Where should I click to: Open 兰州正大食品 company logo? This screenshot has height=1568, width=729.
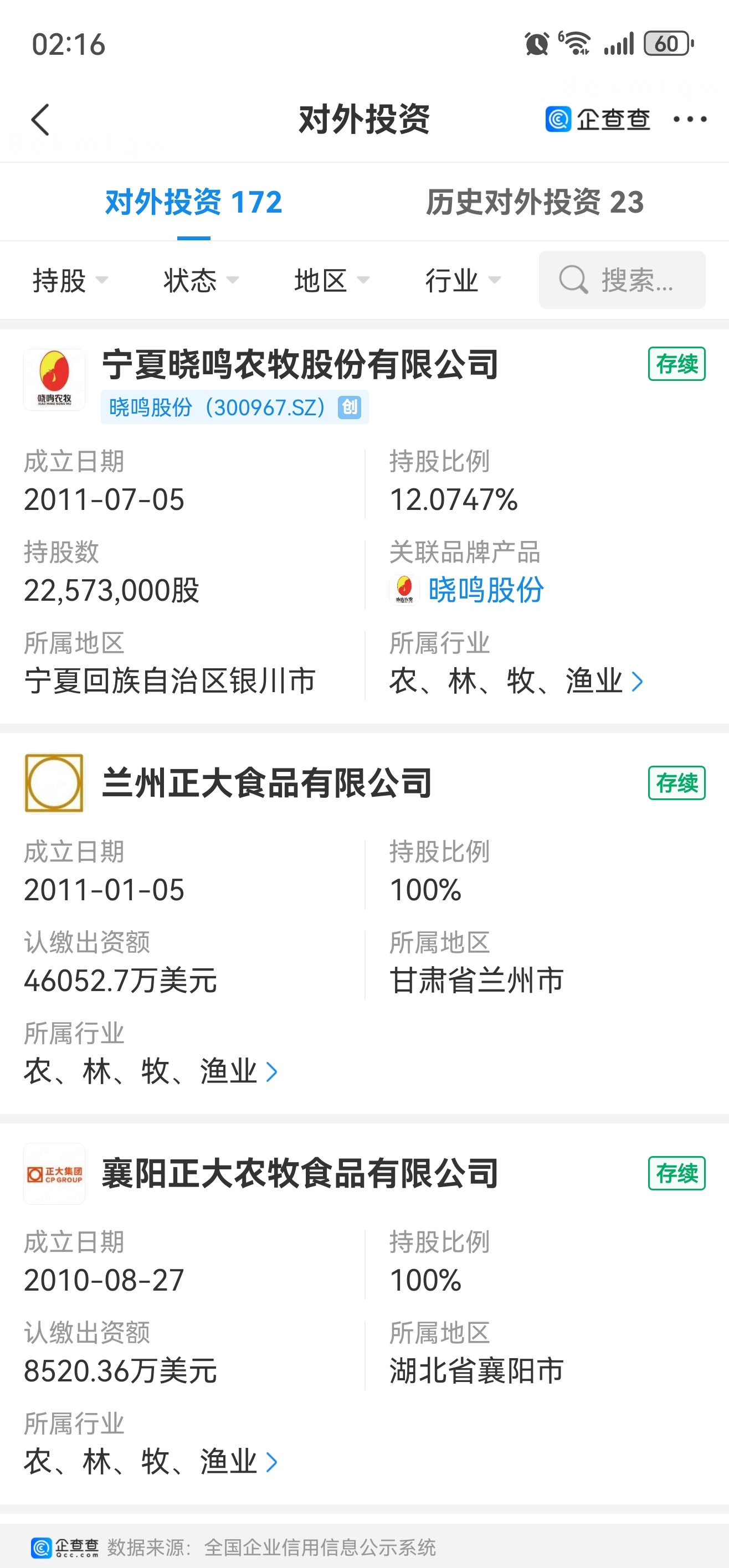(x=54, y=783)
